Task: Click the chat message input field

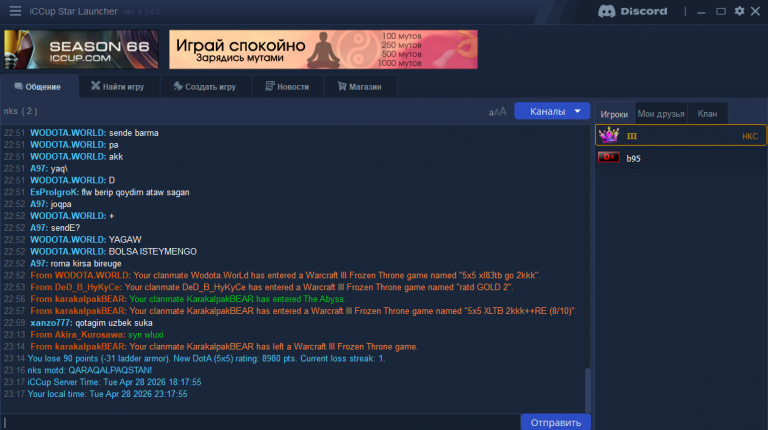Action: coord(260,422)
